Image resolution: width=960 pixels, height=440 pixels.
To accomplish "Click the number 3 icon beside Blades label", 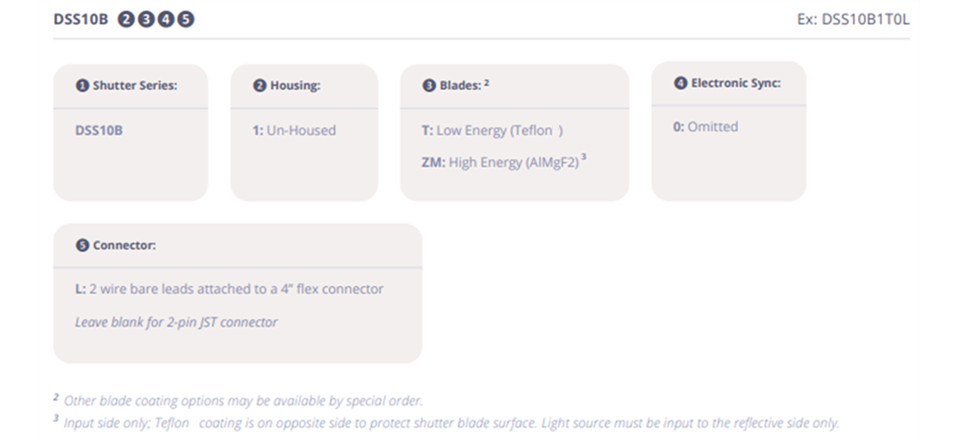I will pos(430,85).
